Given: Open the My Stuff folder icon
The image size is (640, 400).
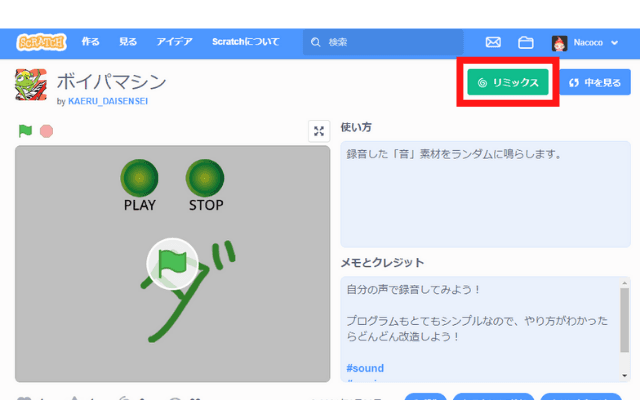Looking at the screenshot, I should pos(526,42).
